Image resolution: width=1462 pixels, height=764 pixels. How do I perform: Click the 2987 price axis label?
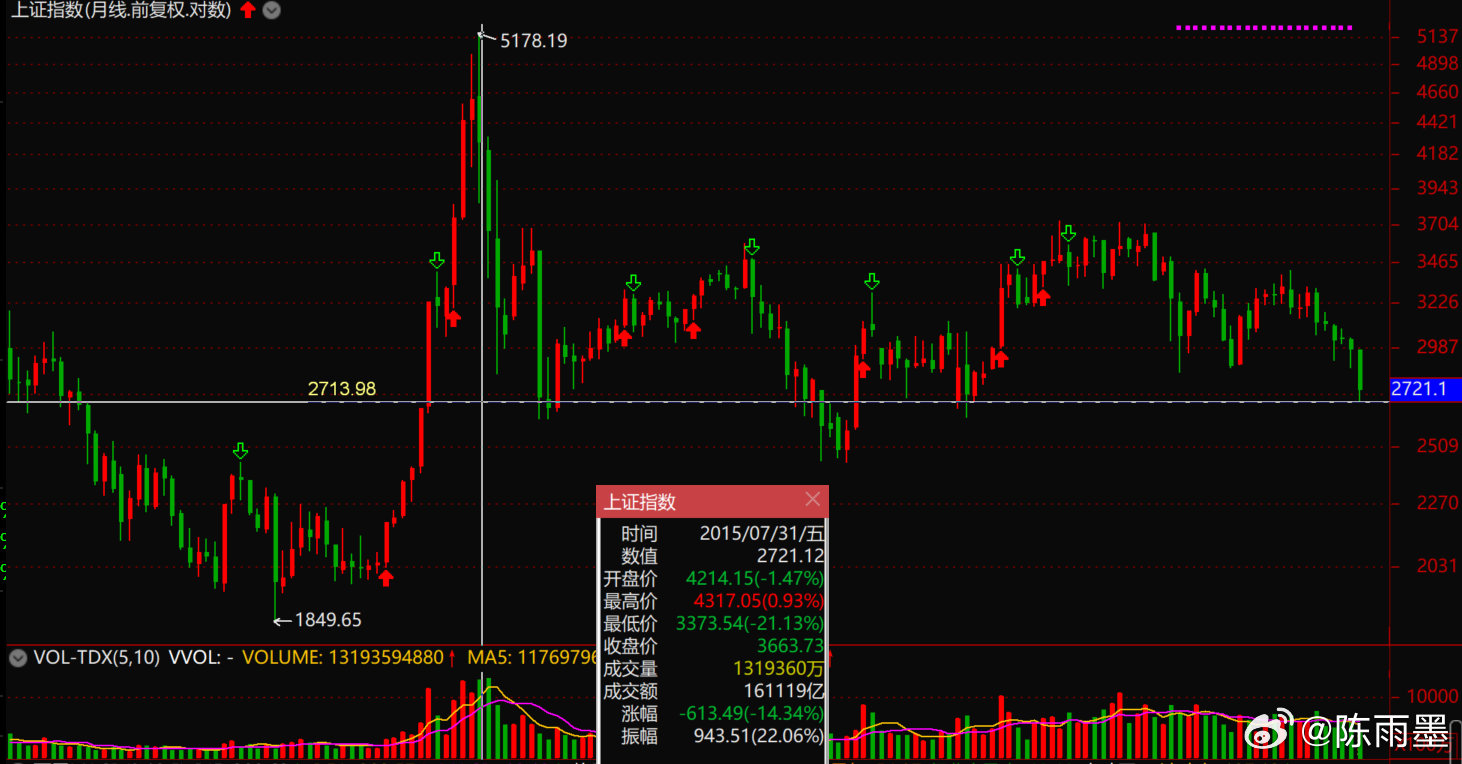(x=1438, y=346)
